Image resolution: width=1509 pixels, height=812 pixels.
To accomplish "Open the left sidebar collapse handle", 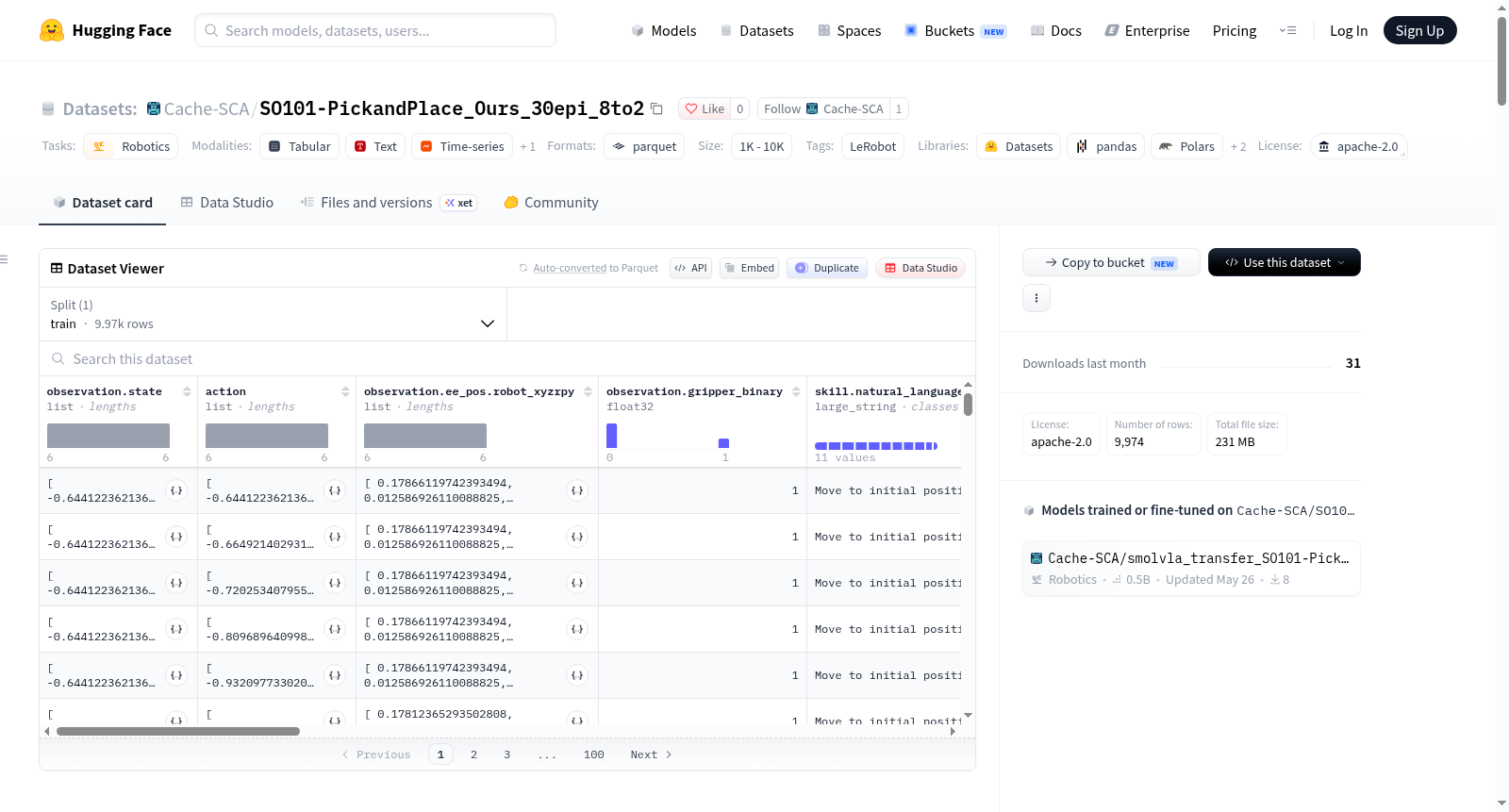I will (x=5, y=259).
